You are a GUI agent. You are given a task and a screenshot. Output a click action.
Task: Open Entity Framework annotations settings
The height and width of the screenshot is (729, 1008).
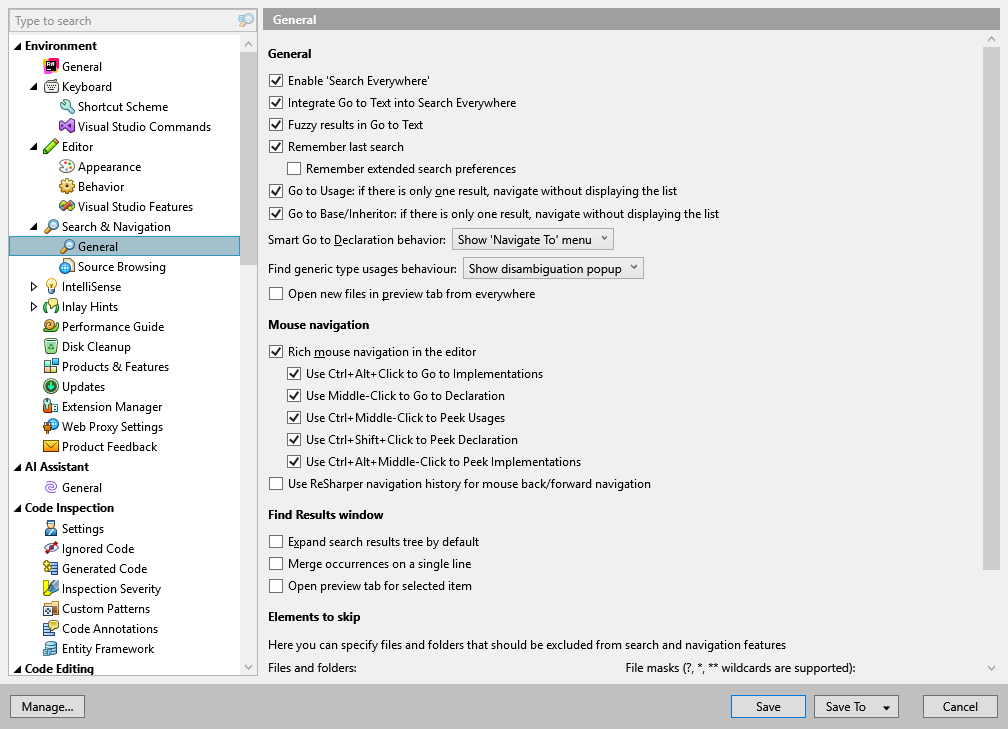(108, 648)
